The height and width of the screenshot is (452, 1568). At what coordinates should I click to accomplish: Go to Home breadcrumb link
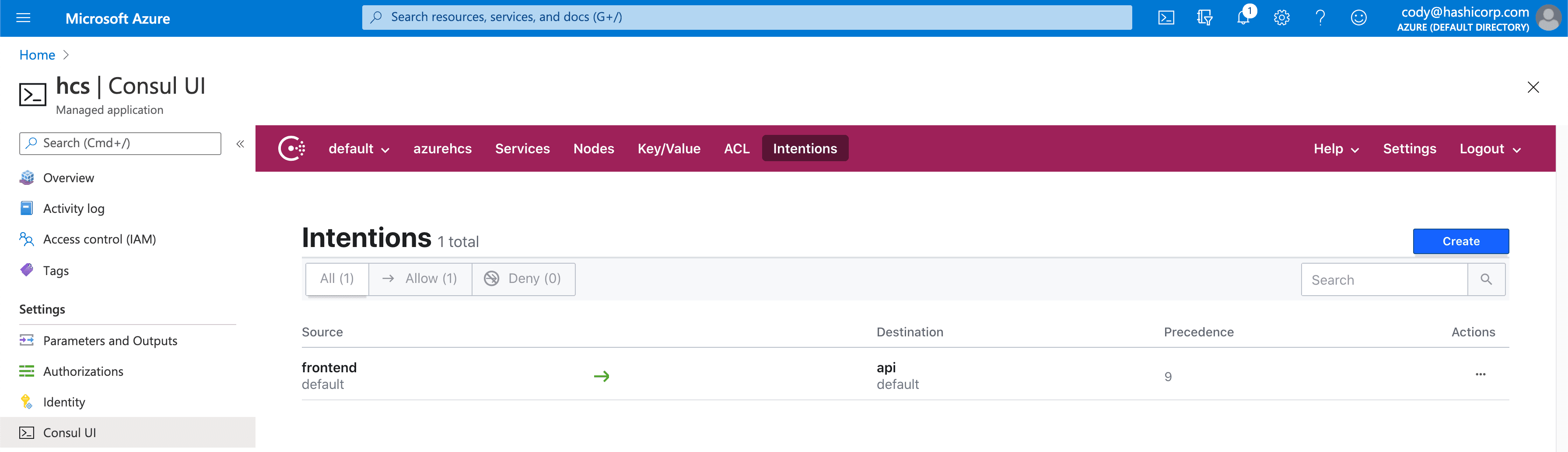pyautogui.click(x=37, y=56)
